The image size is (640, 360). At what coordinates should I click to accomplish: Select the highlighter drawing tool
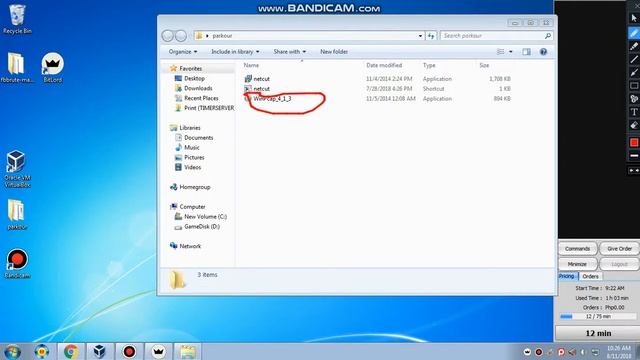634,46
